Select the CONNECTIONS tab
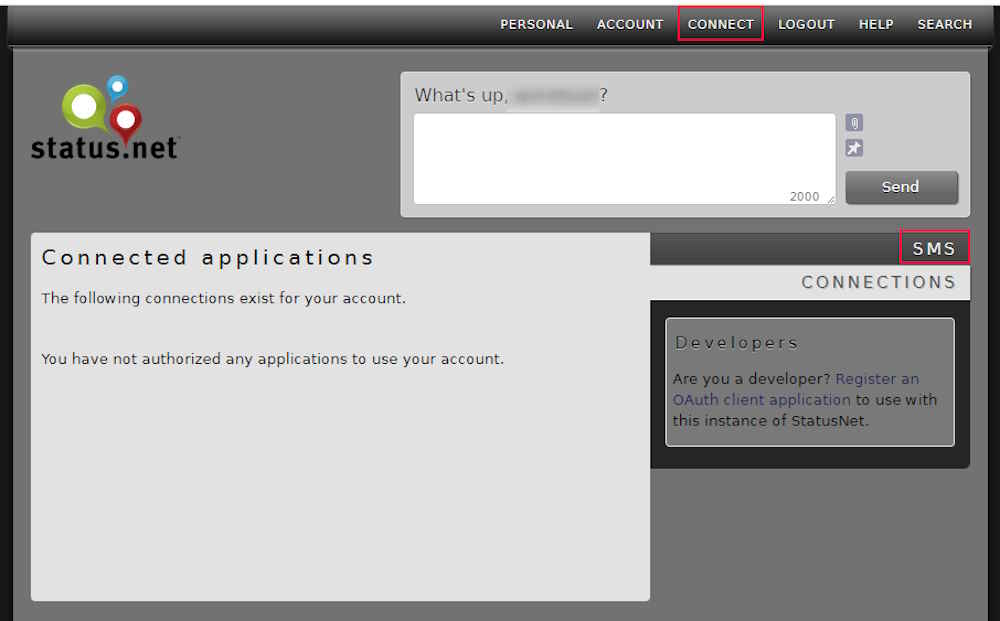Viewport: 1000px width, 621px height. 878,282
